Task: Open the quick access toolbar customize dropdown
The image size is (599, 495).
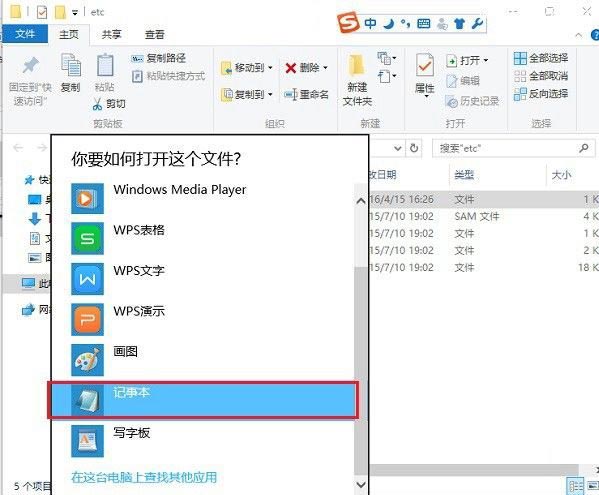Action: (x=75, y=13)
